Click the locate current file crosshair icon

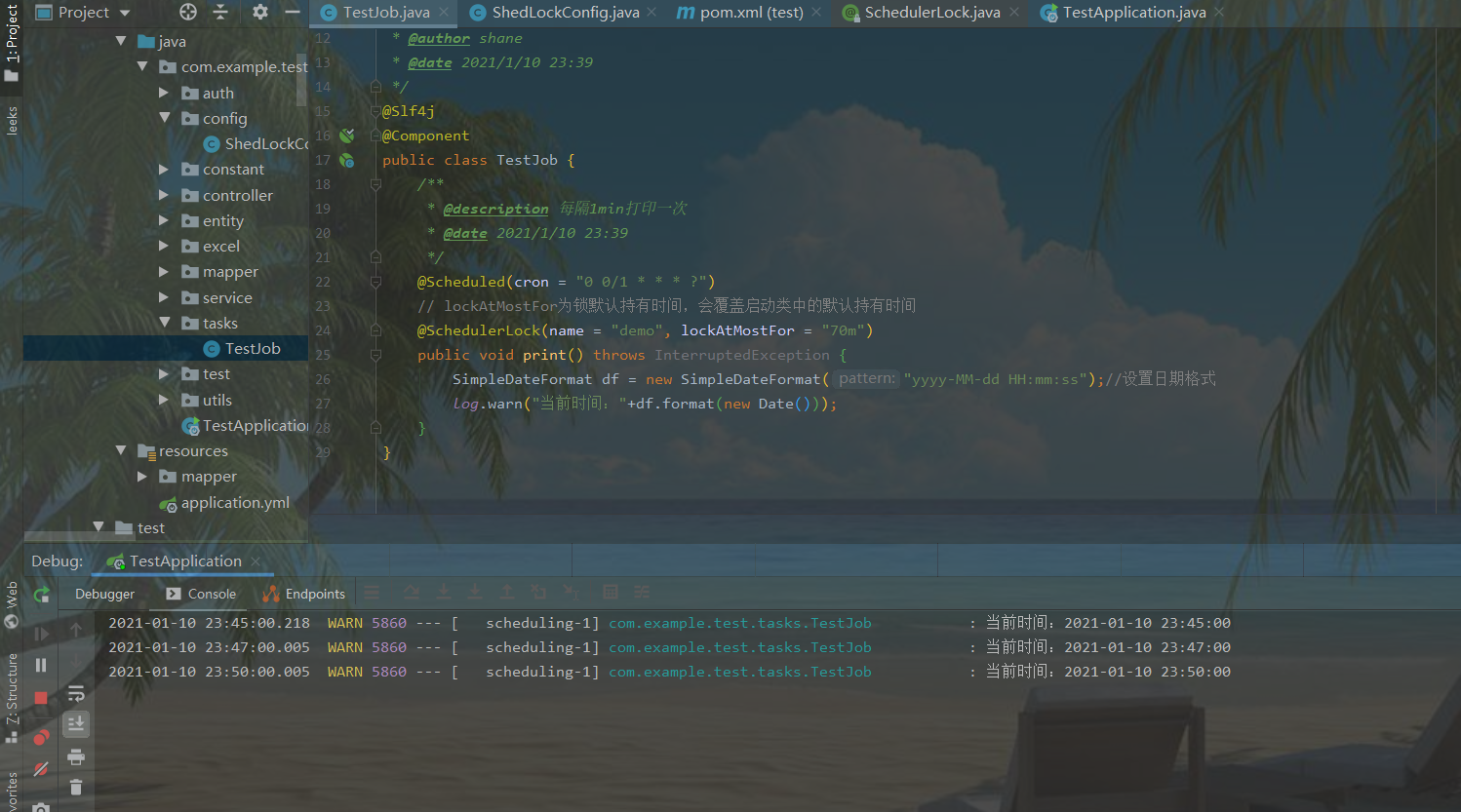(188, 12)
